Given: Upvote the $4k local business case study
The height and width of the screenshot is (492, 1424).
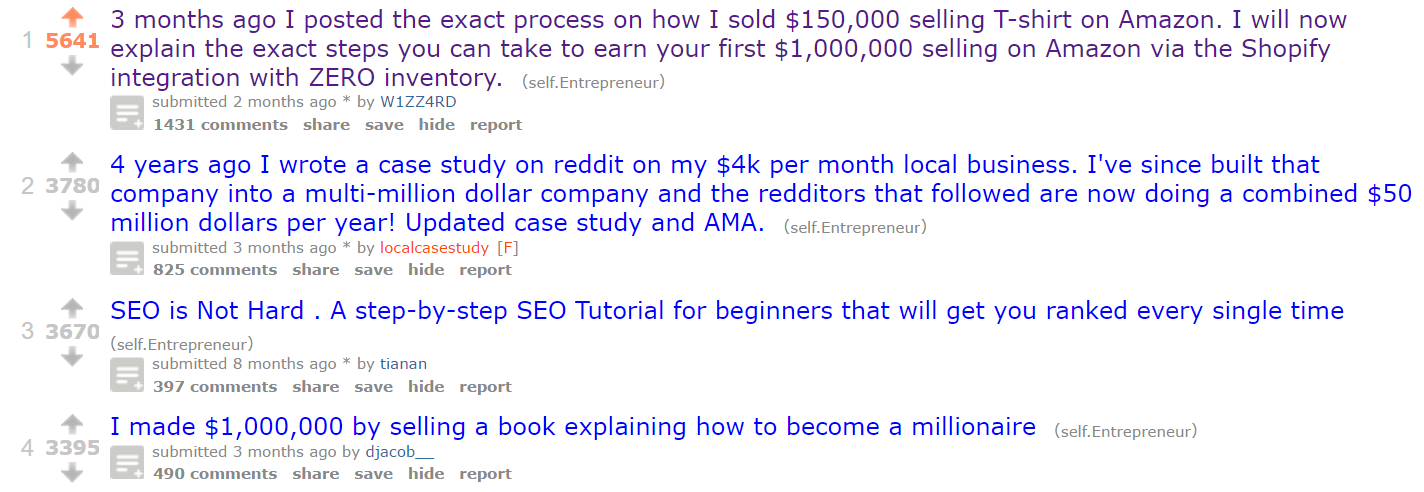Looking at the screenshot, I should (72, 162).
